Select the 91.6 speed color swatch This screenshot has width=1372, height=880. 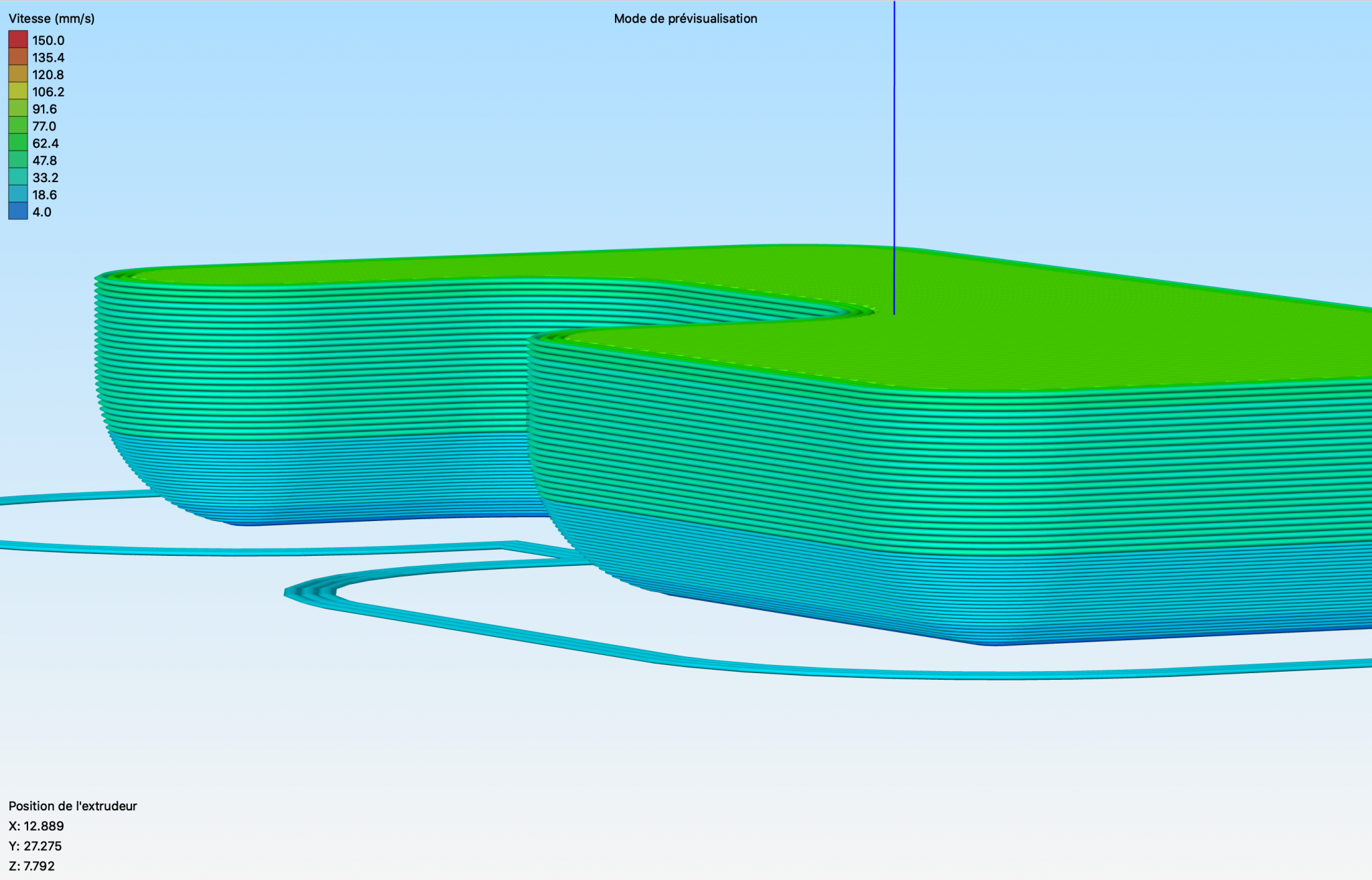(x=18, y=108)
